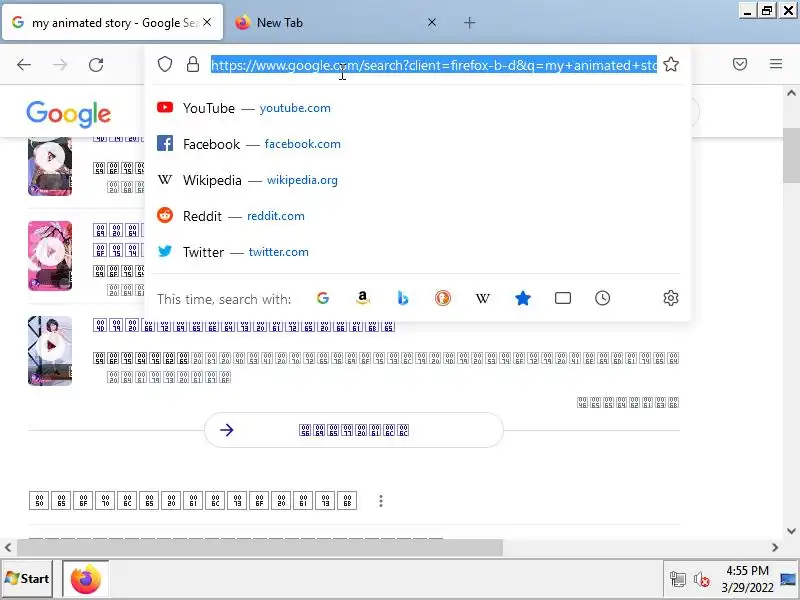The width and height of the screenshot is (800, 600).
Task: Reload the current page
Action: [96, 65]
